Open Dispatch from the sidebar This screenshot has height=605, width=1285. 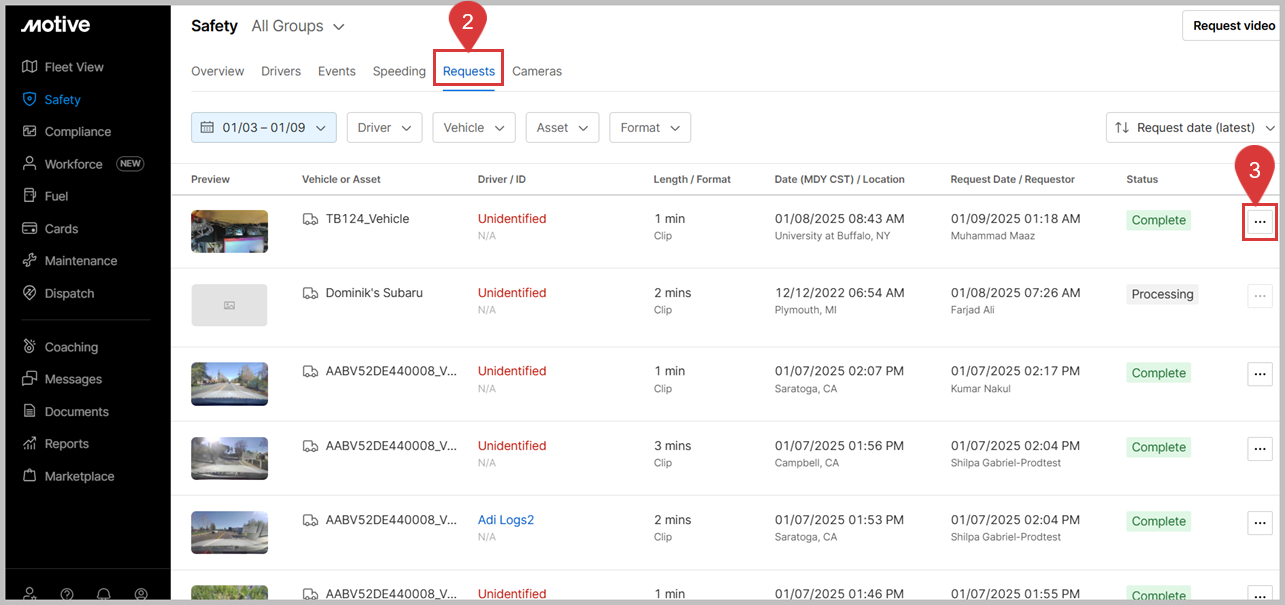point(69,294)
